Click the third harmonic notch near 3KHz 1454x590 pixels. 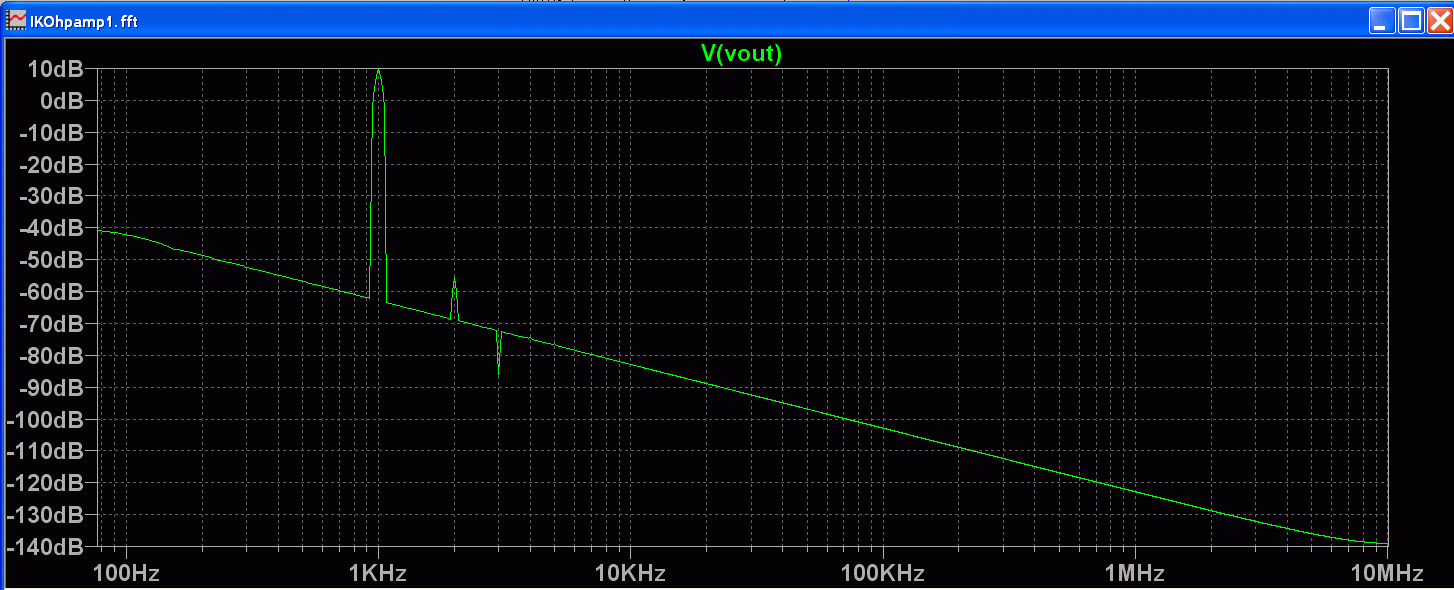[x=498, y=372]
